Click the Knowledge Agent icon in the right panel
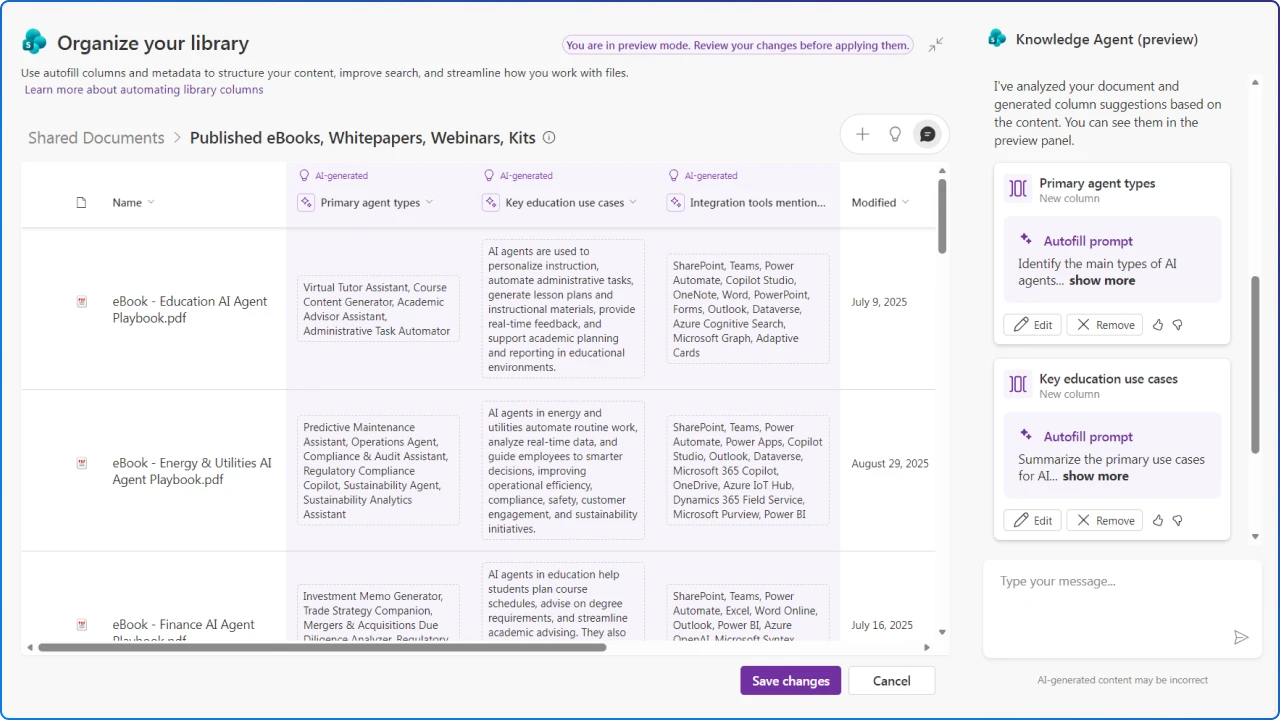Viewport: 1280px width, 720px height. [x=996, y=38]
